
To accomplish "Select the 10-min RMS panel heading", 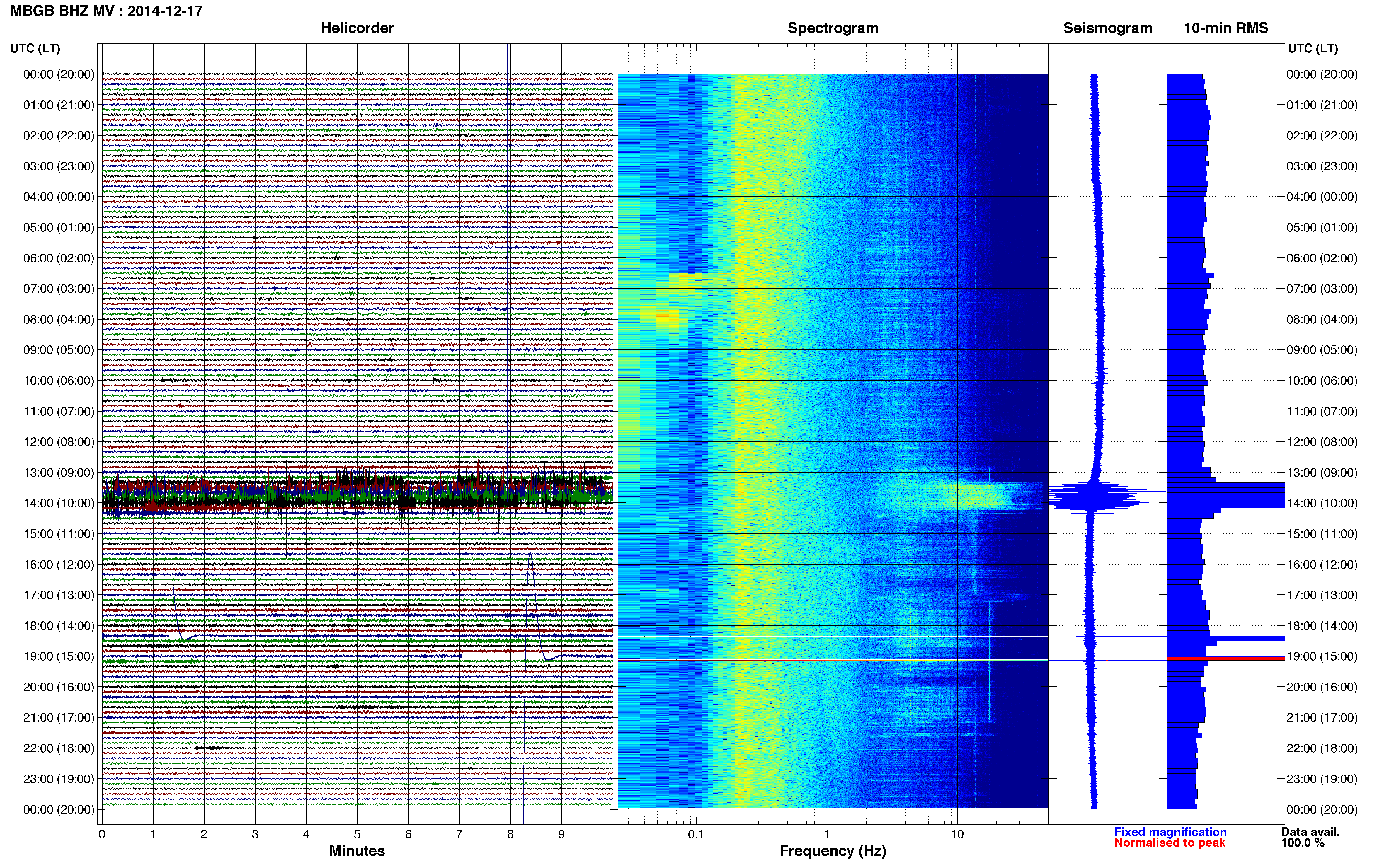I will coord(1226,28).
